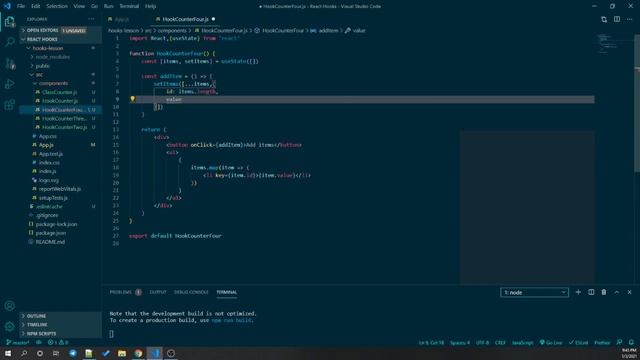640x360 pixels.
Task: Open the Manage gear in activity bar
Action: (10, 326)
